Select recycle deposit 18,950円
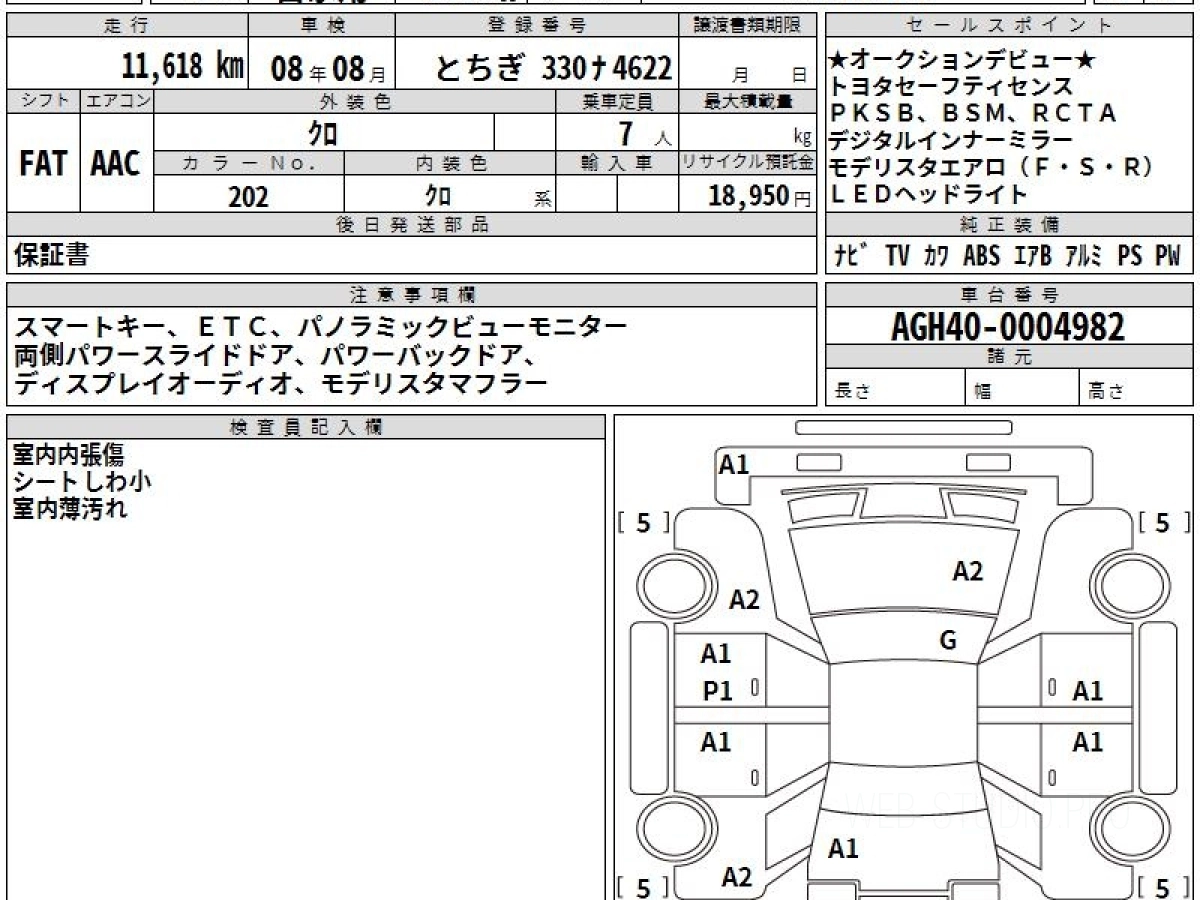1200x900 pixels. click(x=760, y=196)
